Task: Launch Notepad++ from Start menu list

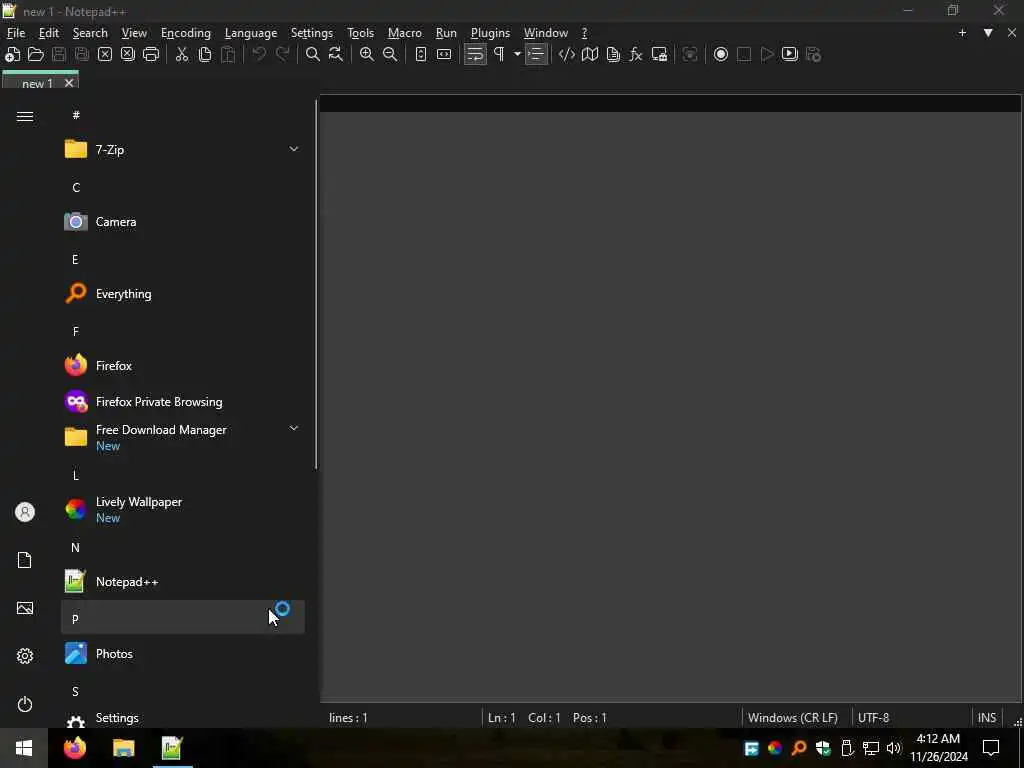Action: [x=183, y=582]
